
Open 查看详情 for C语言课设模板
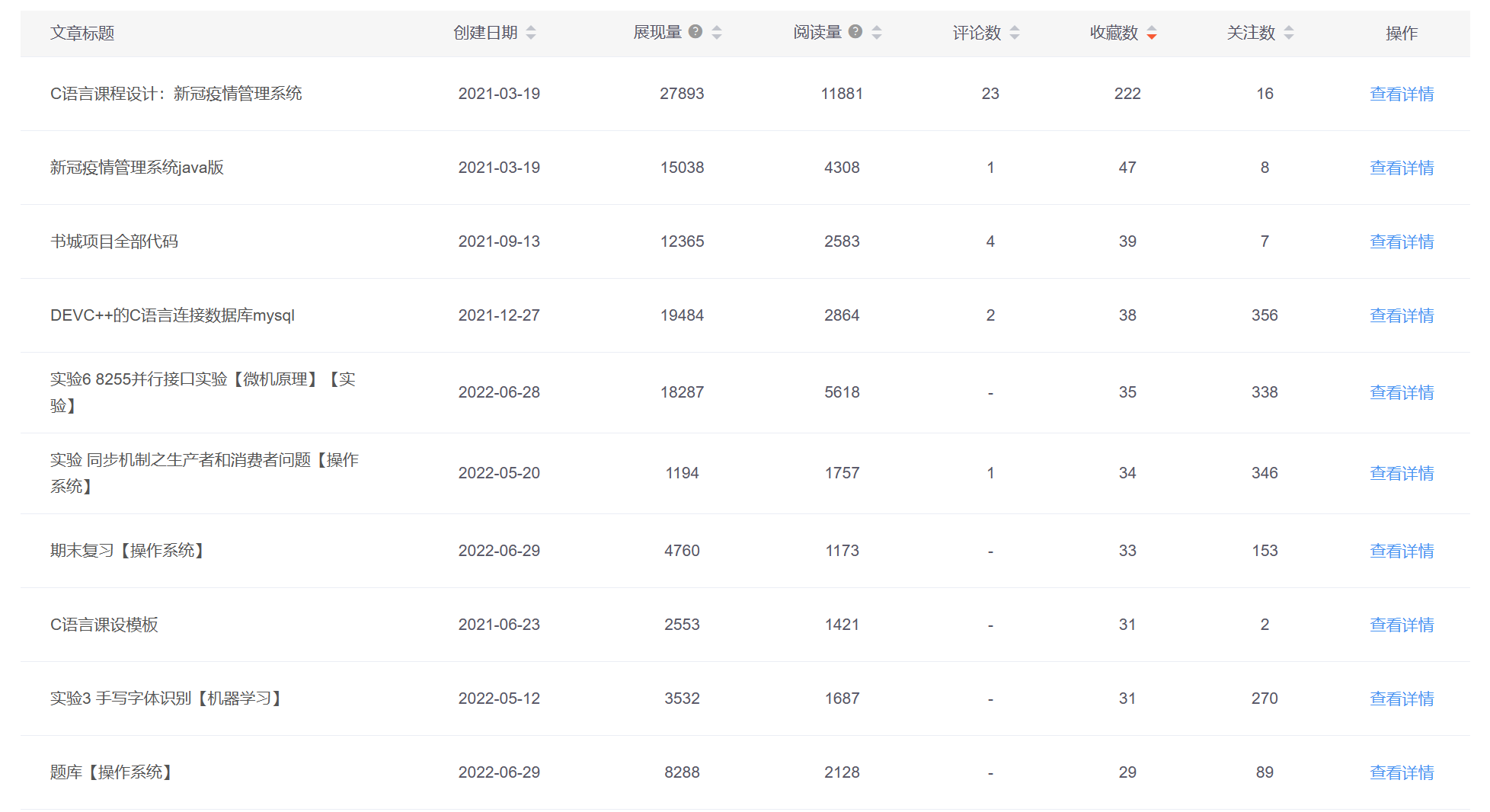(1402, 625)
